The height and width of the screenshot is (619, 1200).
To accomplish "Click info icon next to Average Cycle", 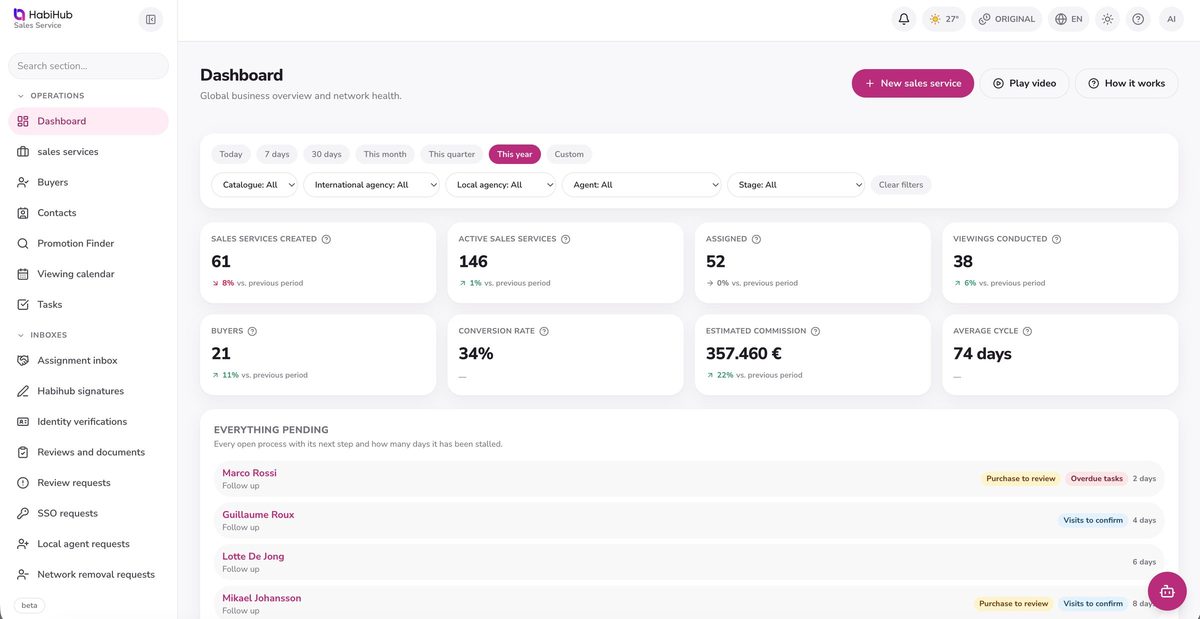I will pos(1027,331).
